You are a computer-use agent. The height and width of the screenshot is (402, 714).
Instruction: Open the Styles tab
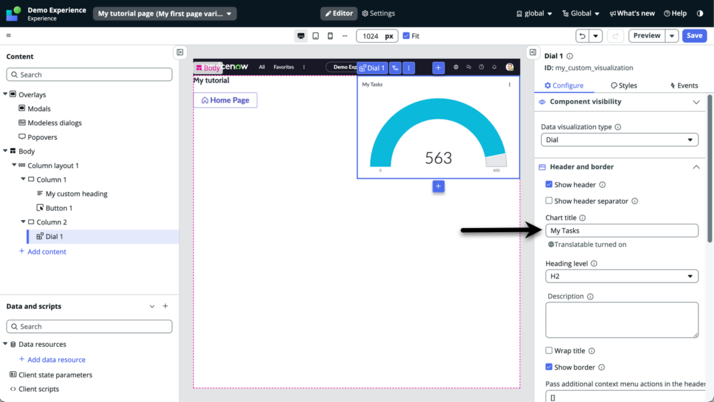tap(624, 86)
